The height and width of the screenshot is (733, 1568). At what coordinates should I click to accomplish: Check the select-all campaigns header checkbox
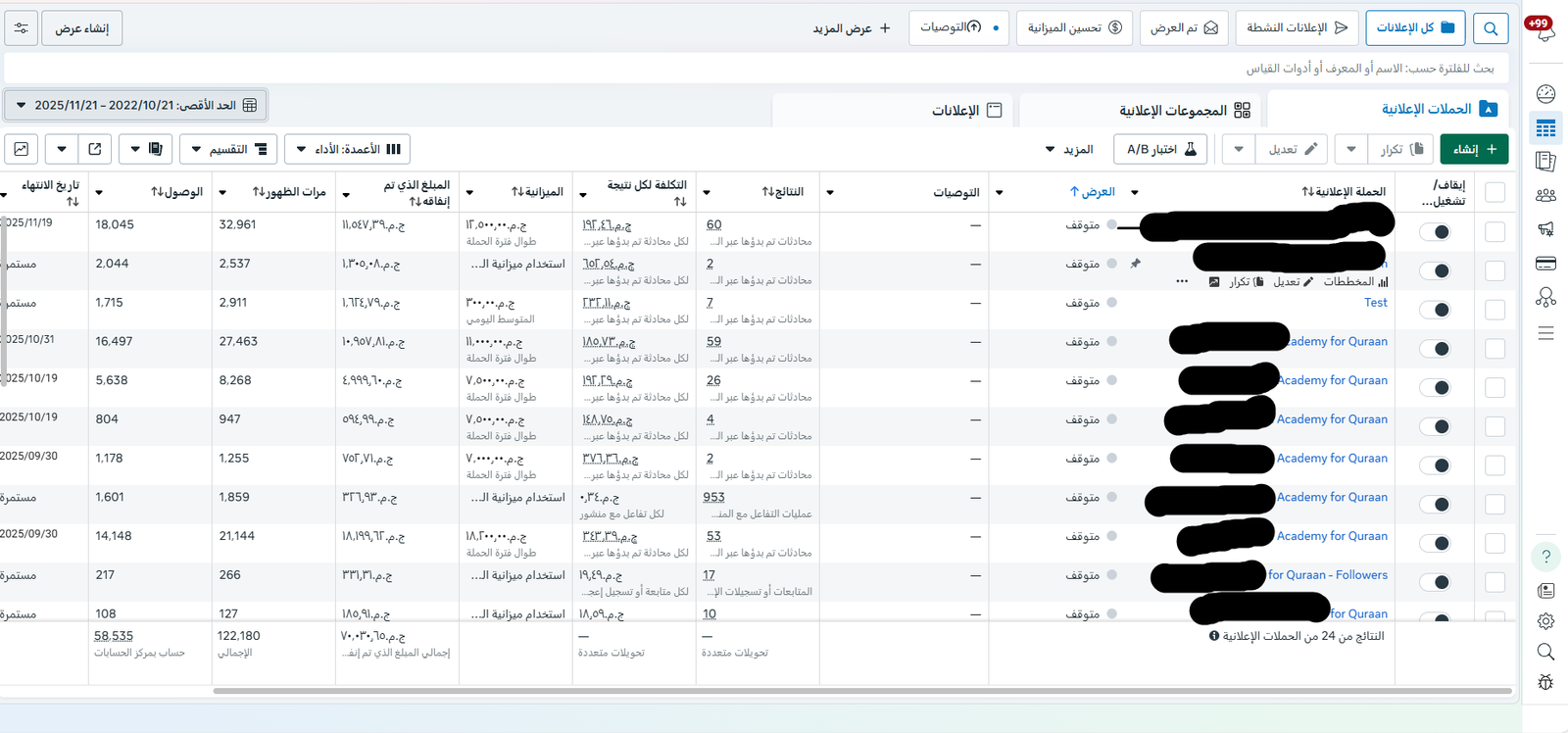tap(1494, 192)
